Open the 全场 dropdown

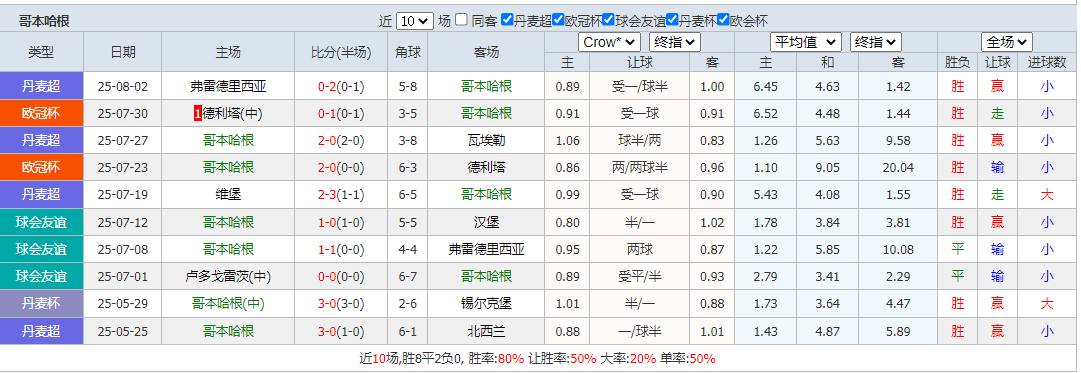[x=1007, y=42]
